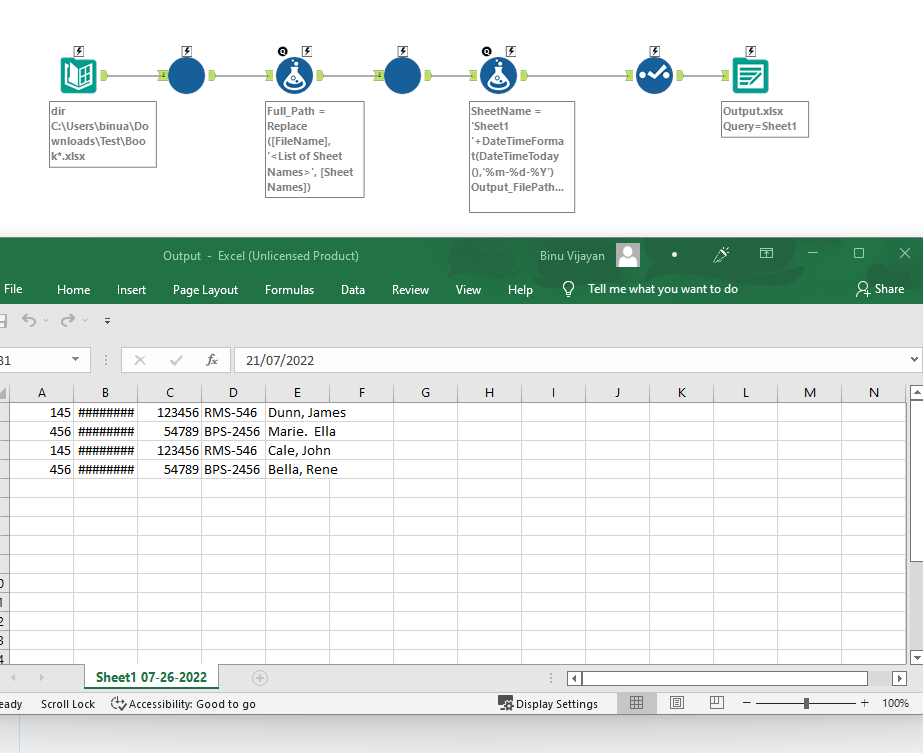
Task: Select the Sheet1 07-26-2022 sheet tab
Action: pyautogui.click(x=151, y=677)
